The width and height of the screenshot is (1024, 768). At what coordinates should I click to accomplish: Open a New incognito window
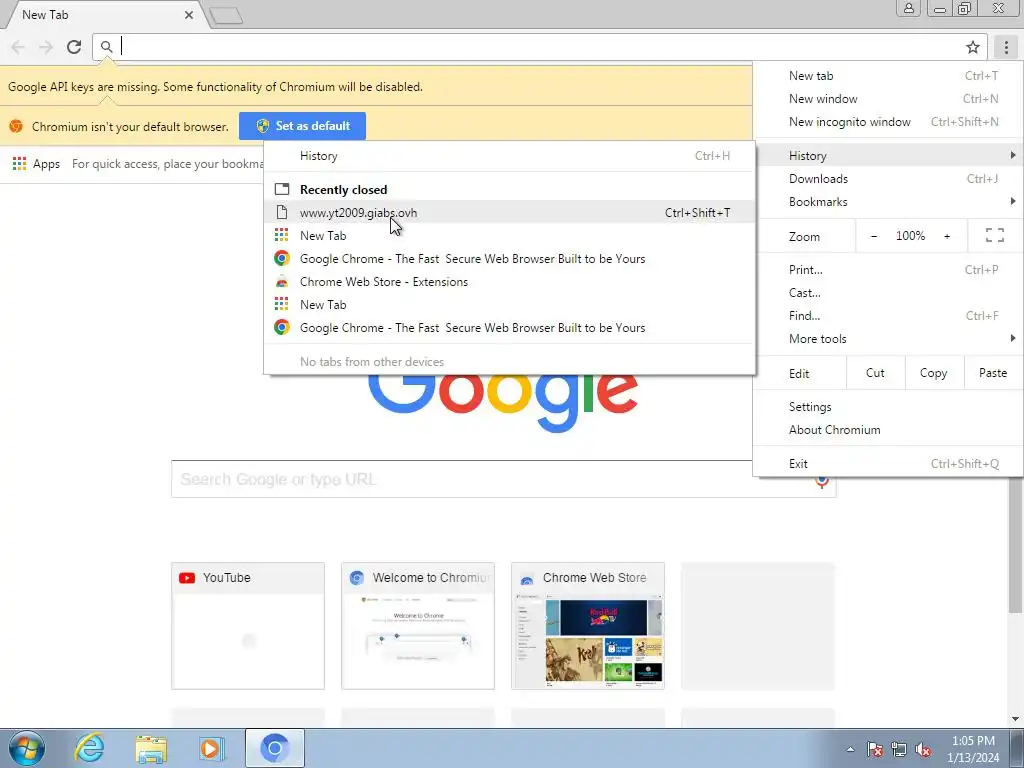(x=888, y=122)
